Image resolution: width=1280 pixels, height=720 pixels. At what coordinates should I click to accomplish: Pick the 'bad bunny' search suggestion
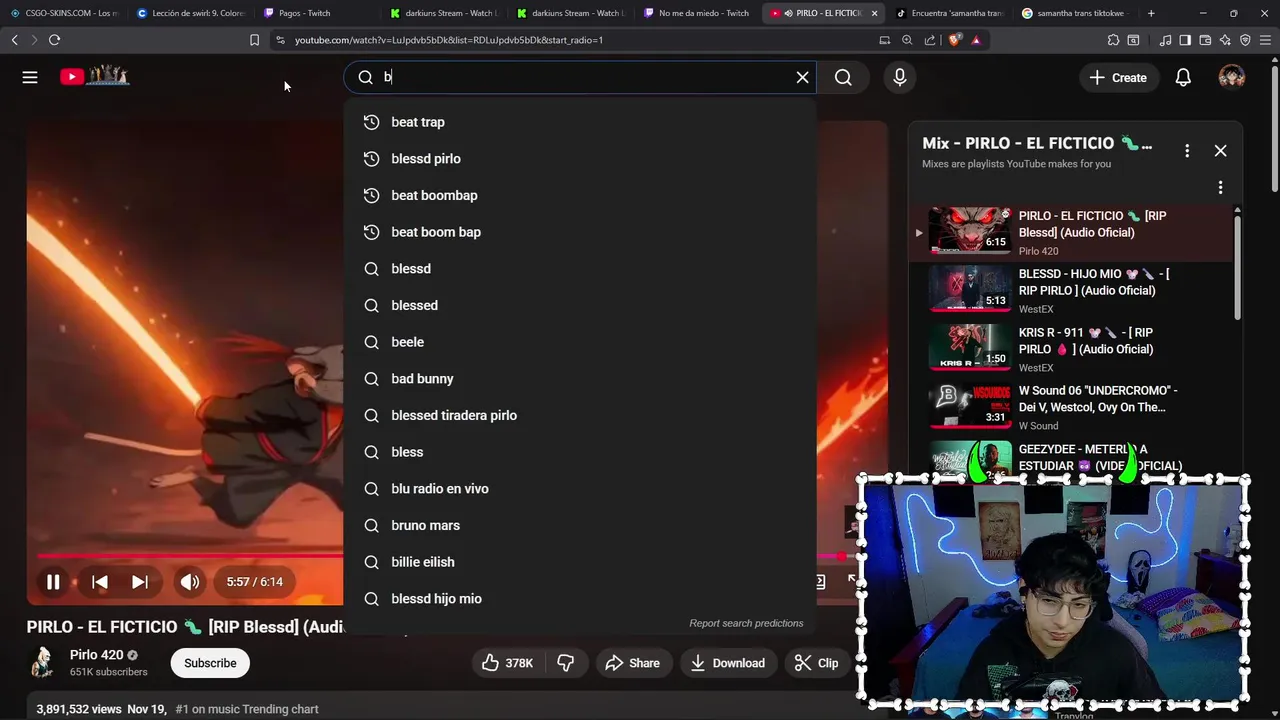(580, 379)
